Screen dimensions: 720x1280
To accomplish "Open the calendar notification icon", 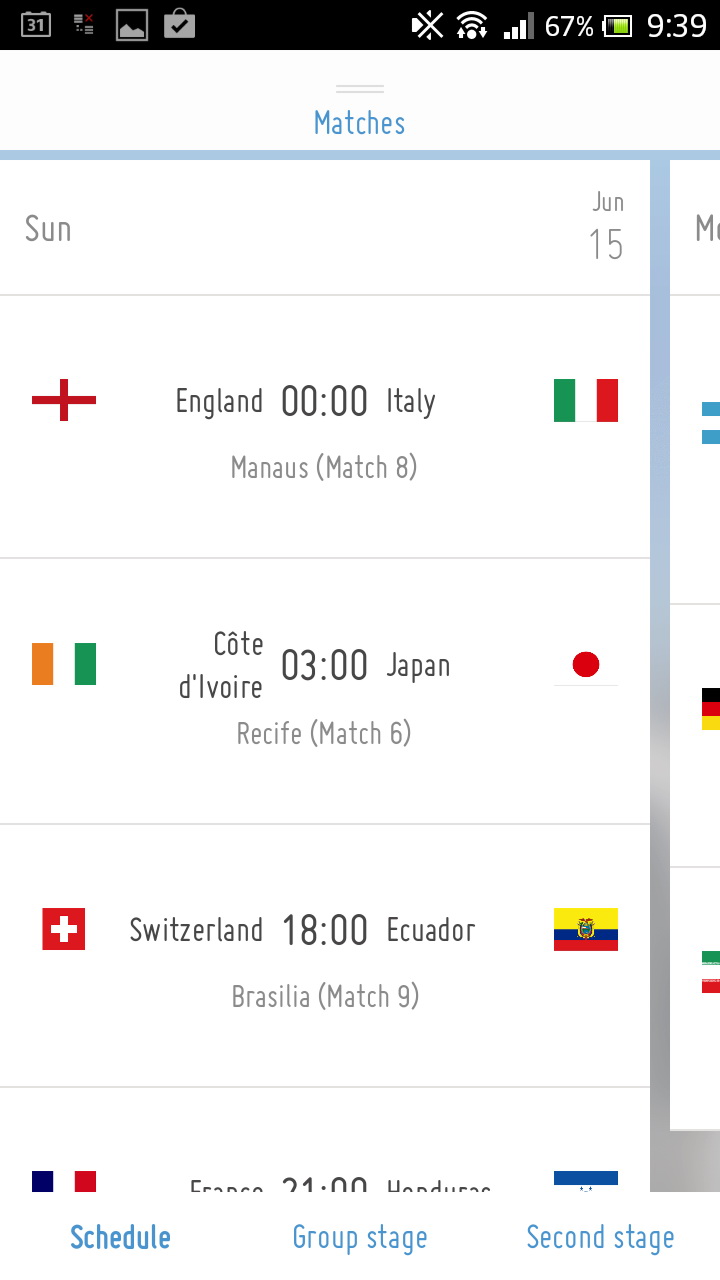I will (x=36, y=24).
